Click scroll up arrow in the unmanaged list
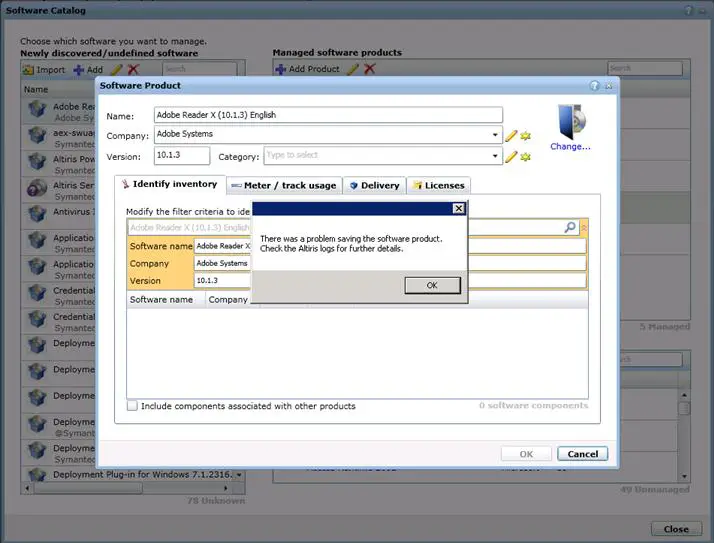This screenshot has height=543, width=714. pyautogui.click(x=684, y=395)
